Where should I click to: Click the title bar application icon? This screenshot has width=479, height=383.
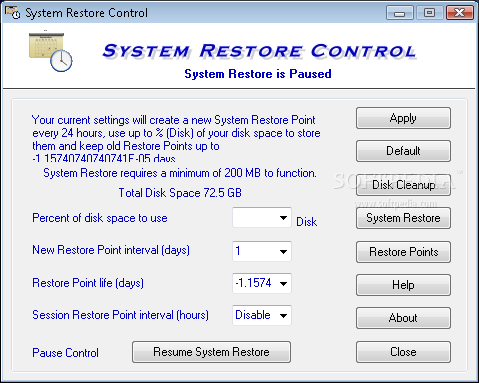[x=13, y=13]
